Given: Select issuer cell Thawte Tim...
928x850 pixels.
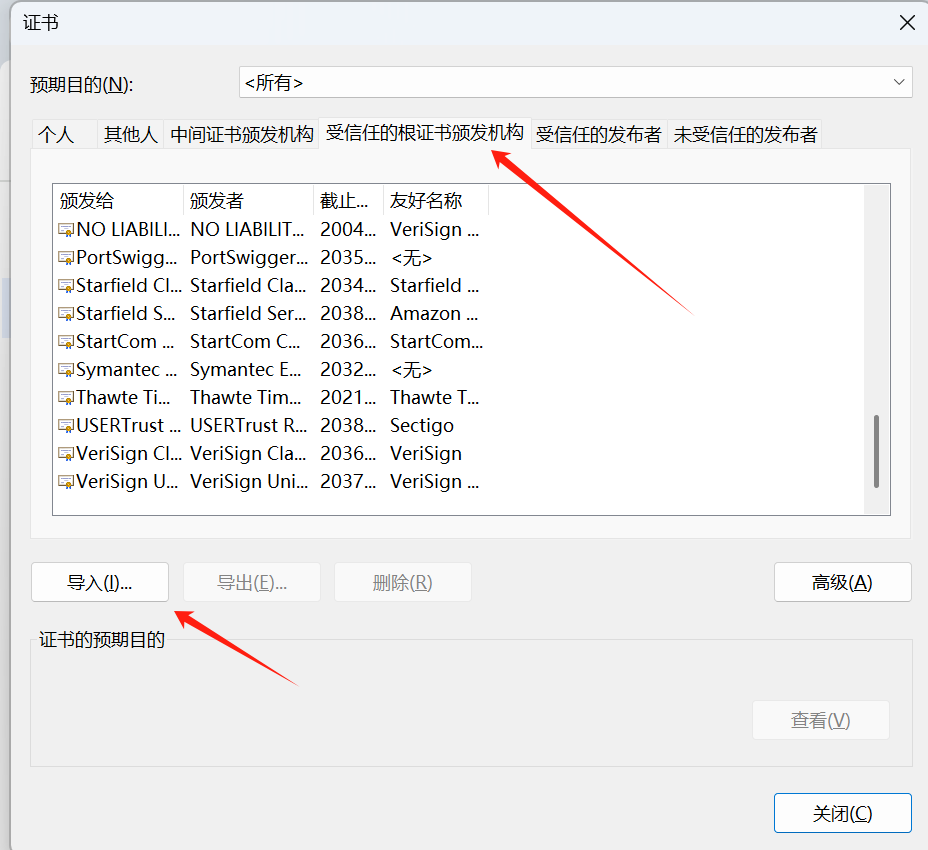Looking at the screenshot, I should (246, 397).
